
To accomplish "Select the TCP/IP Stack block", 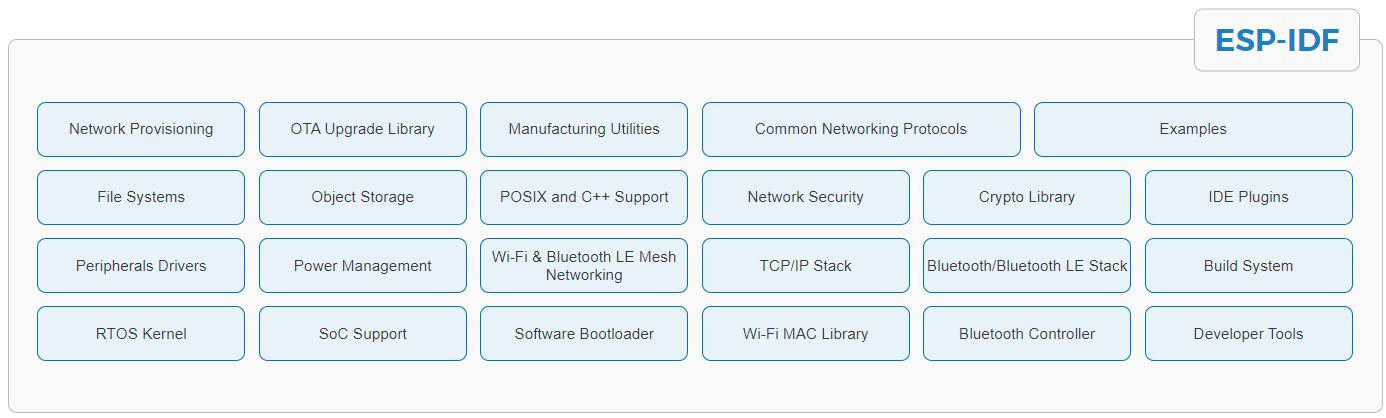I will [x=806, y=266].
